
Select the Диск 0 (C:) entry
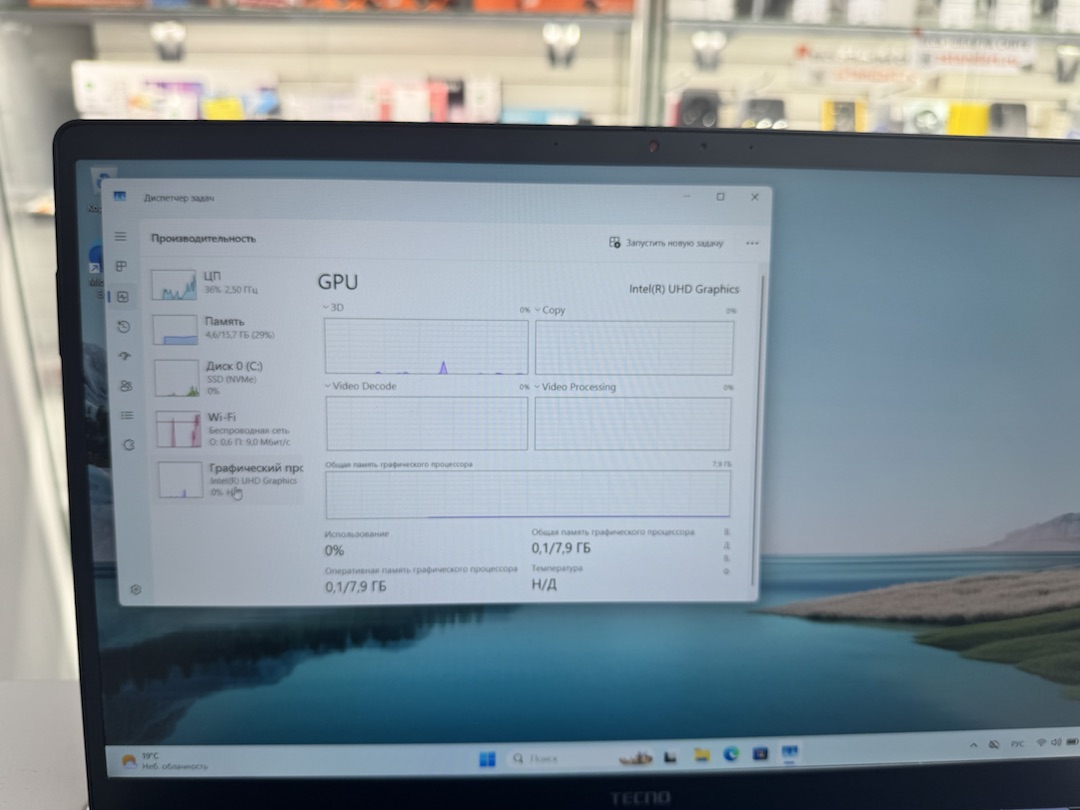(x=227, y=377)
